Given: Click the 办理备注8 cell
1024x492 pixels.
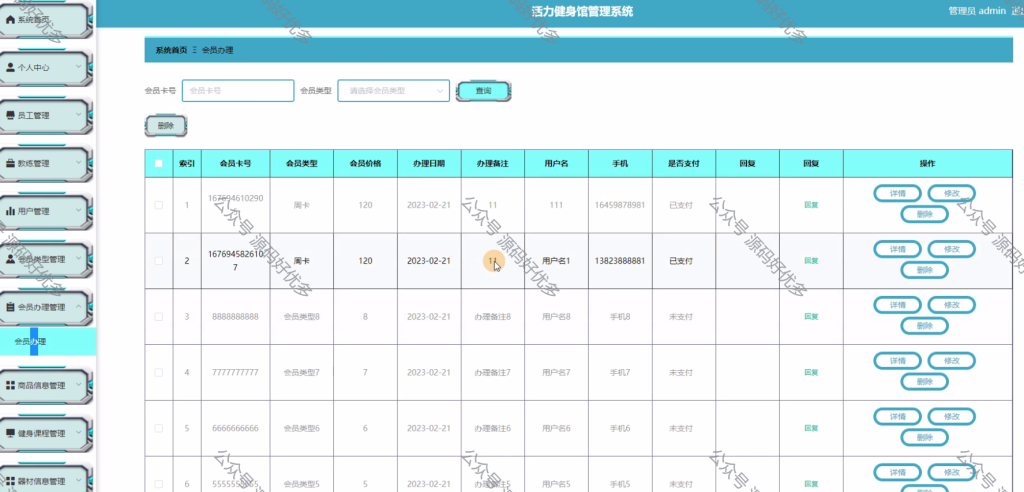Looking at the screenshot, I should [x=492, y=316].
